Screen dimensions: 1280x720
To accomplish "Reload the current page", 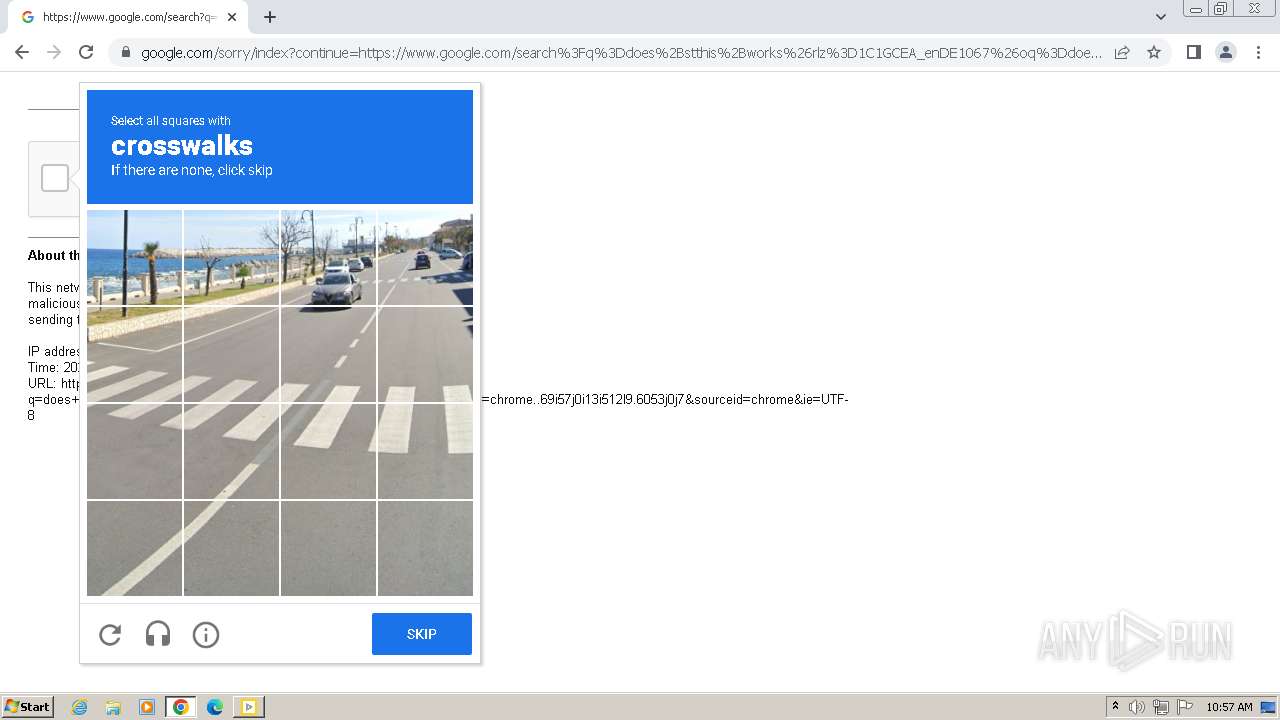I will pyautogui.click(x=86, y=52).
